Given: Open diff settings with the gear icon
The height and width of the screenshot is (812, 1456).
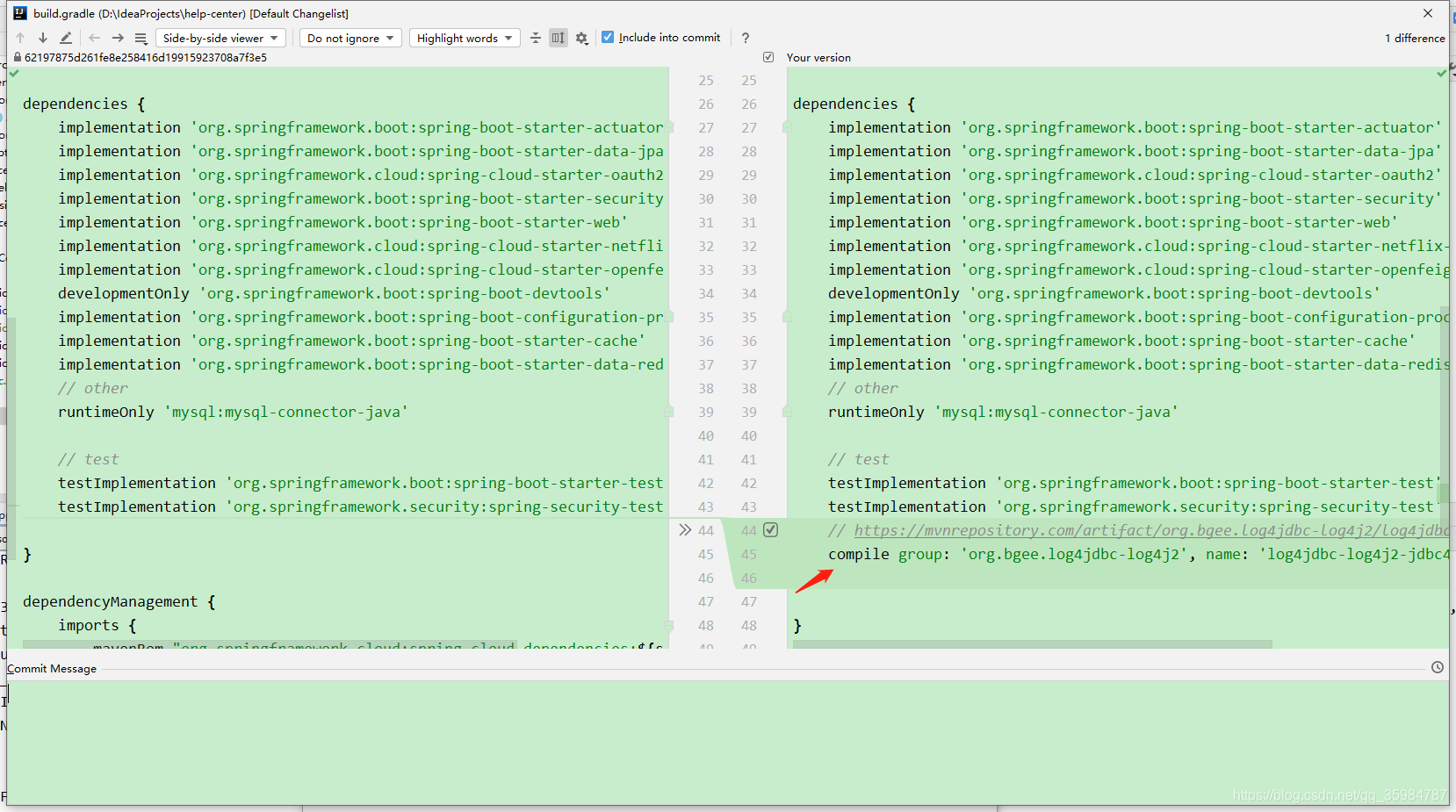Looking at the screenshot, I should tap(581, 38).
